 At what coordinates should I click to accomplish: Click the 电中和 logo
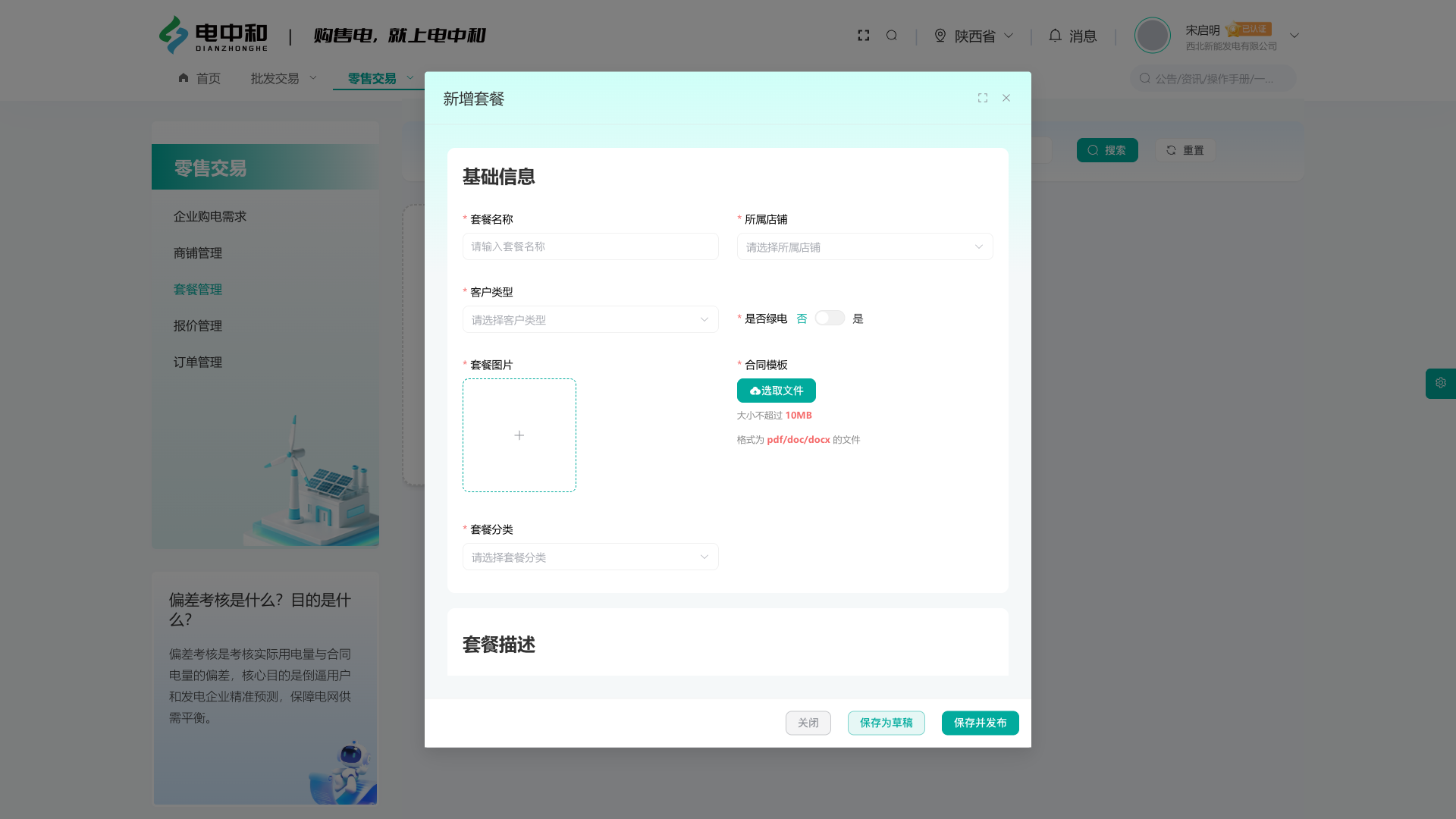coord(213,36)
